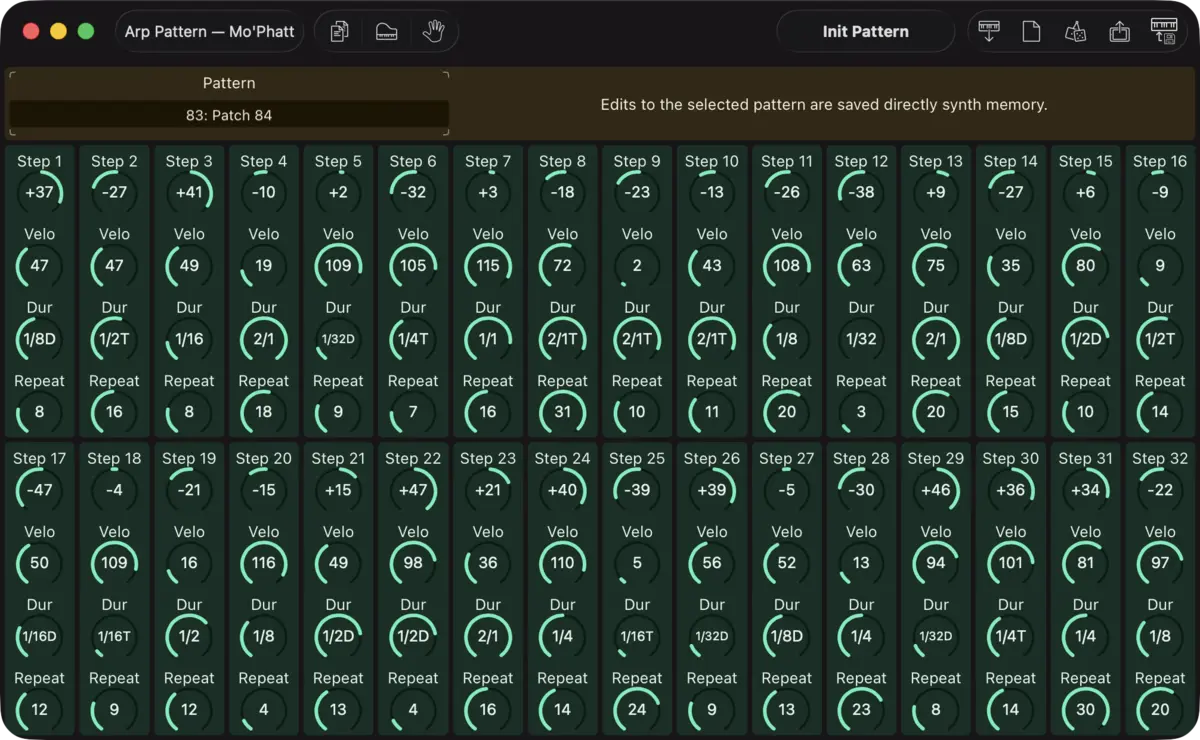Click the Step 14 Velo knob 35

click(x=1011, y=266)
